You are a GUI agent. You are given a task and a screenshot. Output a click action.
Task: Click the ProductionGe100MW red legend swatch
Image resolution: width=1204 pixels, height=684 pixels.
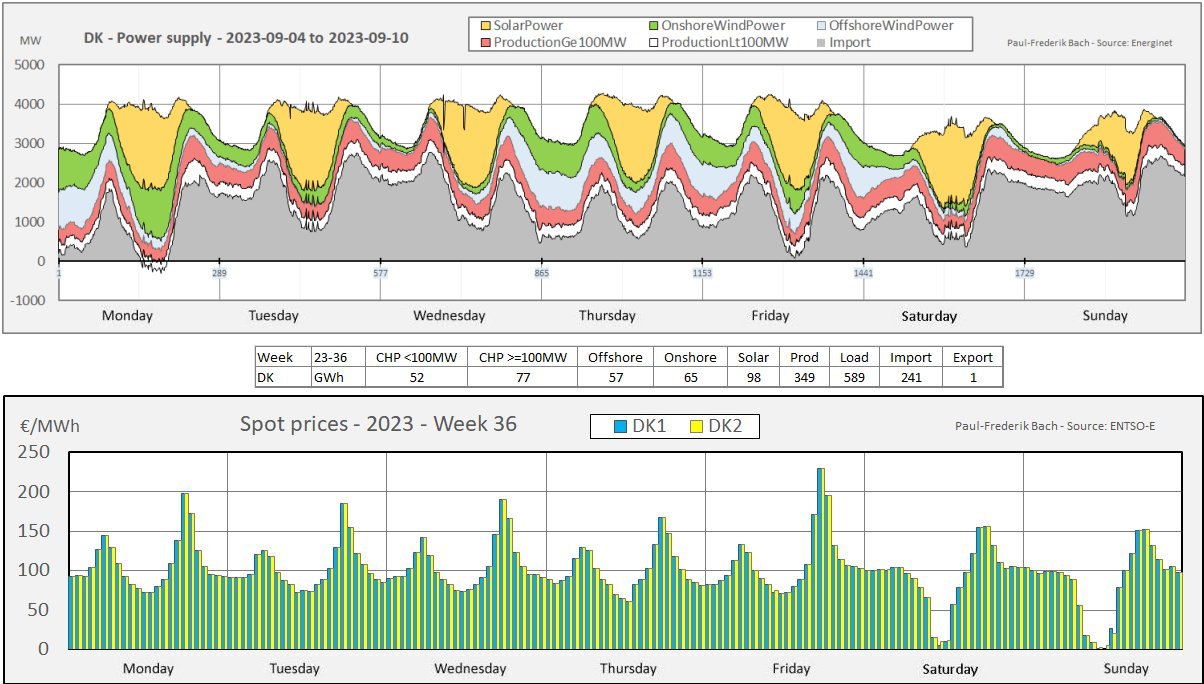(486, 42)
